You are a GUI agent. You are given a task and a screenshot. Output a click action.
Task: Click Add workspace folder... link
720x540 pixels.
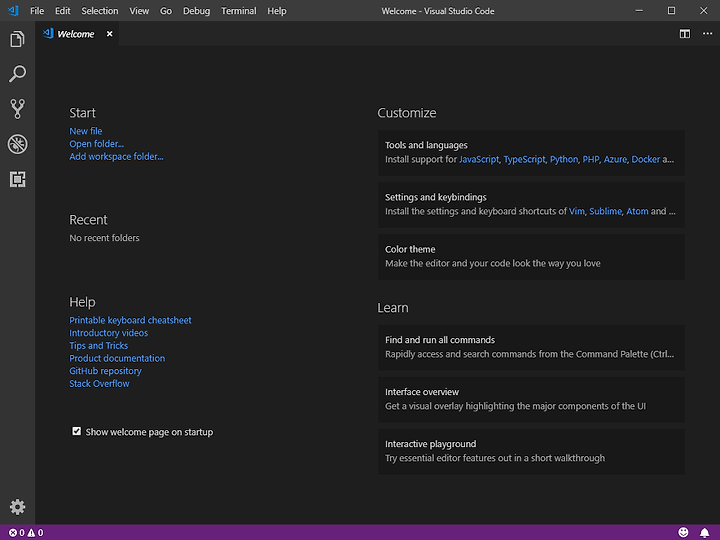[x=116, y=157]
